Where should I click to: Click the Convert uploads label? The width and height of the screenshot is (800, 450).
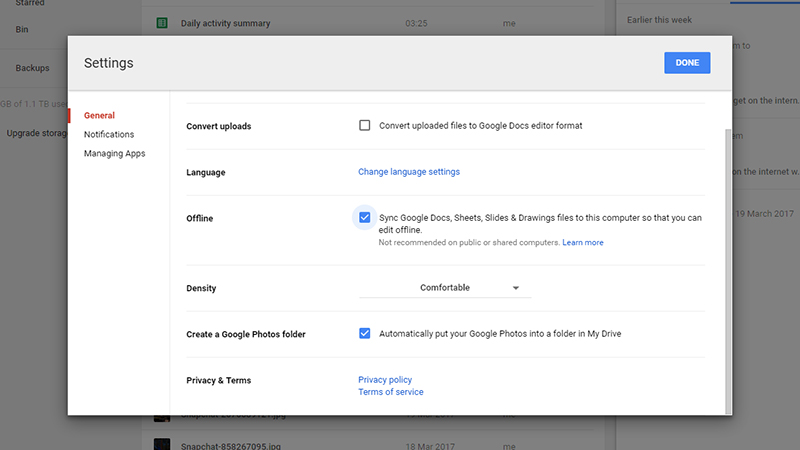[218, 126]
